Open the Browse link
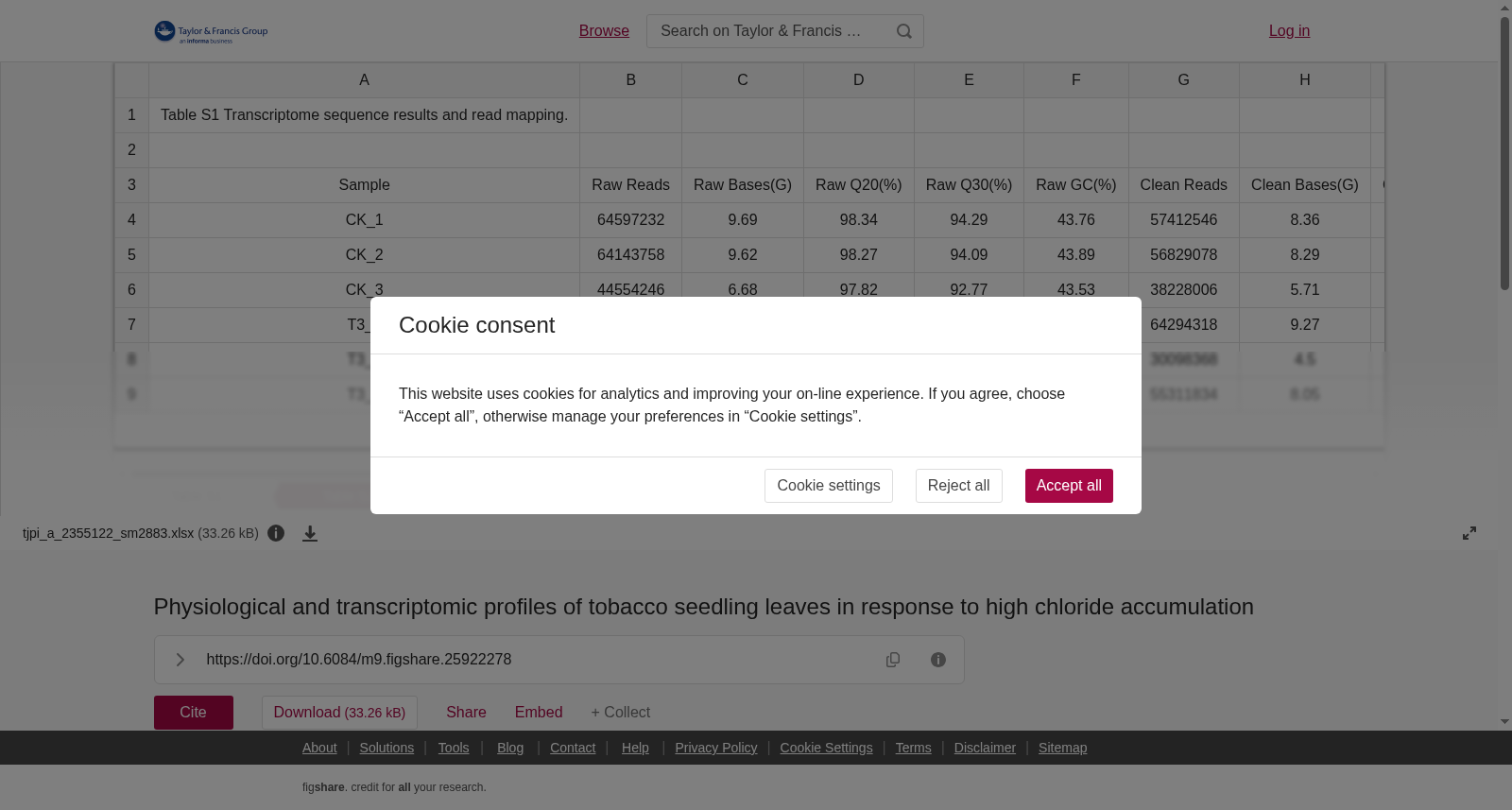This screenshot has height=810, width=1512. [604, 31]
